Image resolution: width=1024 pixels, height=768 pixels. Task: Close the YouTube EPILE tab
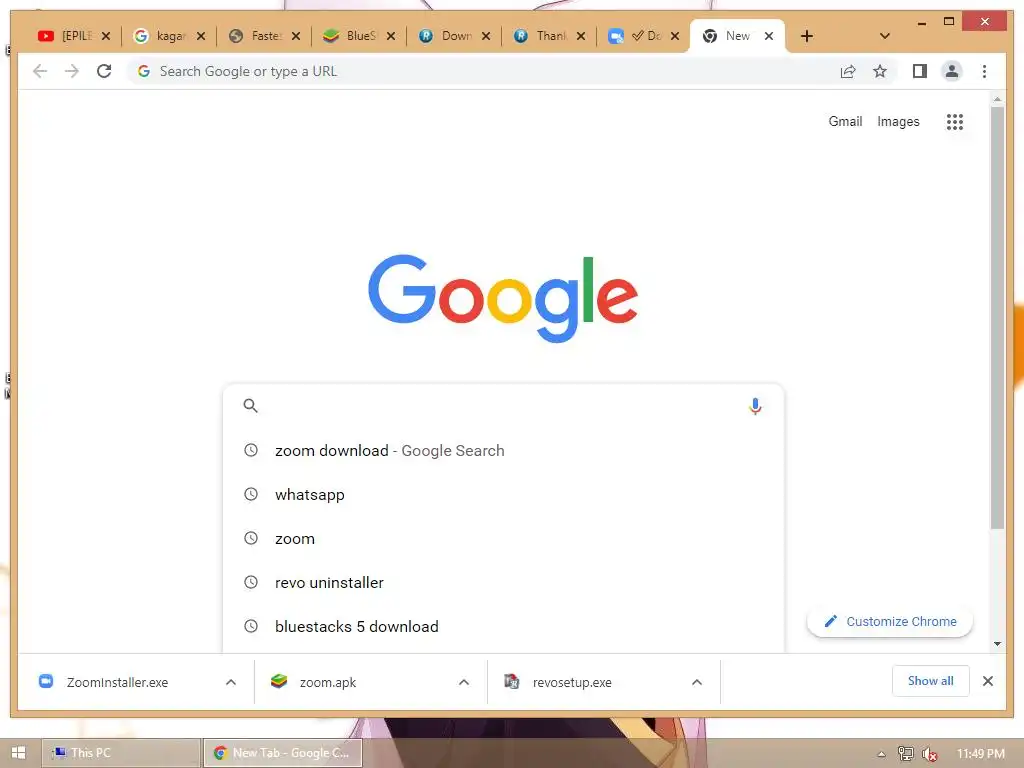pos(106,36)
